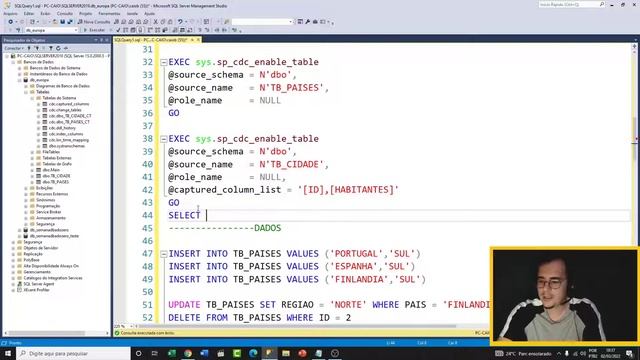
Task: Click the Executar button
Action: [94, 30]
